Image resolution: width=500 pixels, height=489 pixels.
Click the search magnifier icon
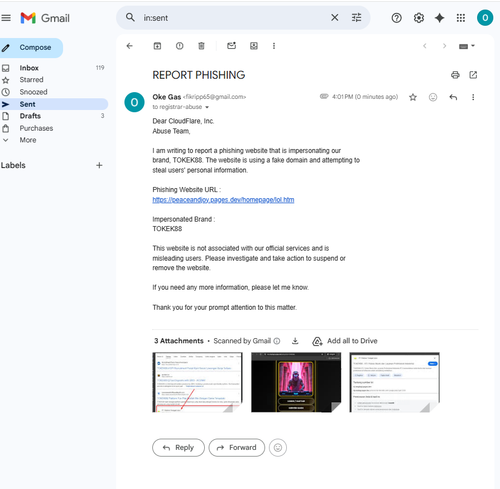(x=130, y=18)
